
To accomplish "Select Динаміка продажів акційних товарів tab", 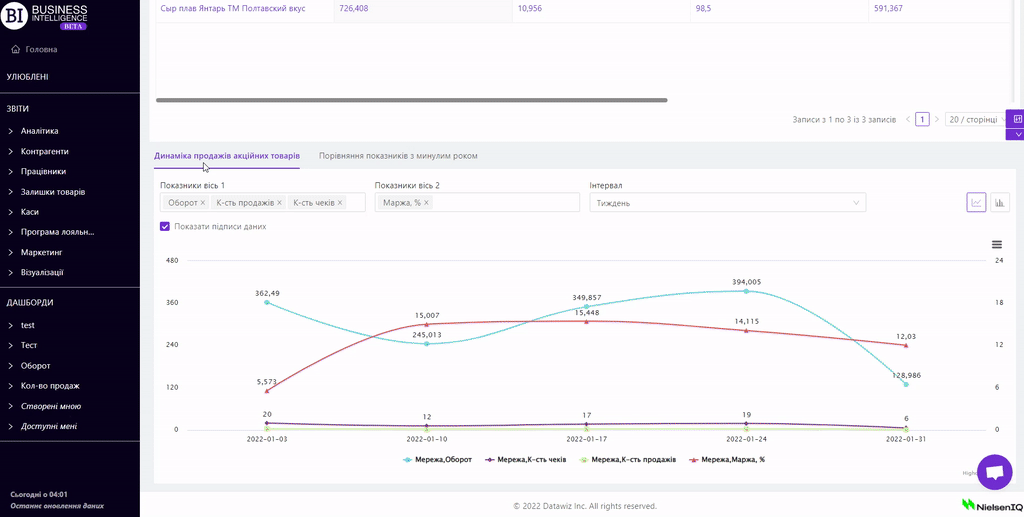I will coord(227,156).
